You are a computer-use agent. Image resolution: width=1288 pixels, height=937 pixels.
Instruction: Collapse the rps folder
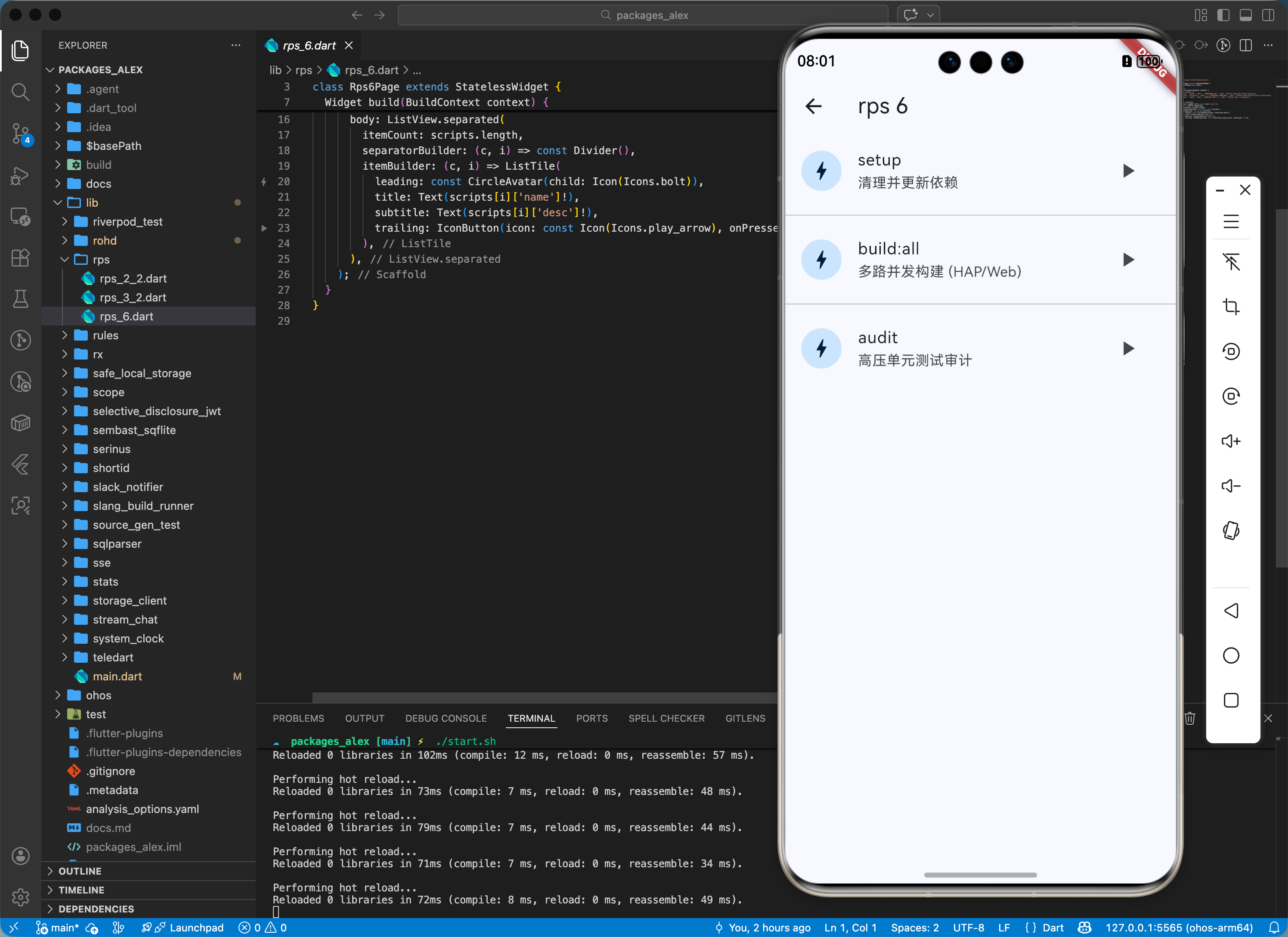(101, 260)
